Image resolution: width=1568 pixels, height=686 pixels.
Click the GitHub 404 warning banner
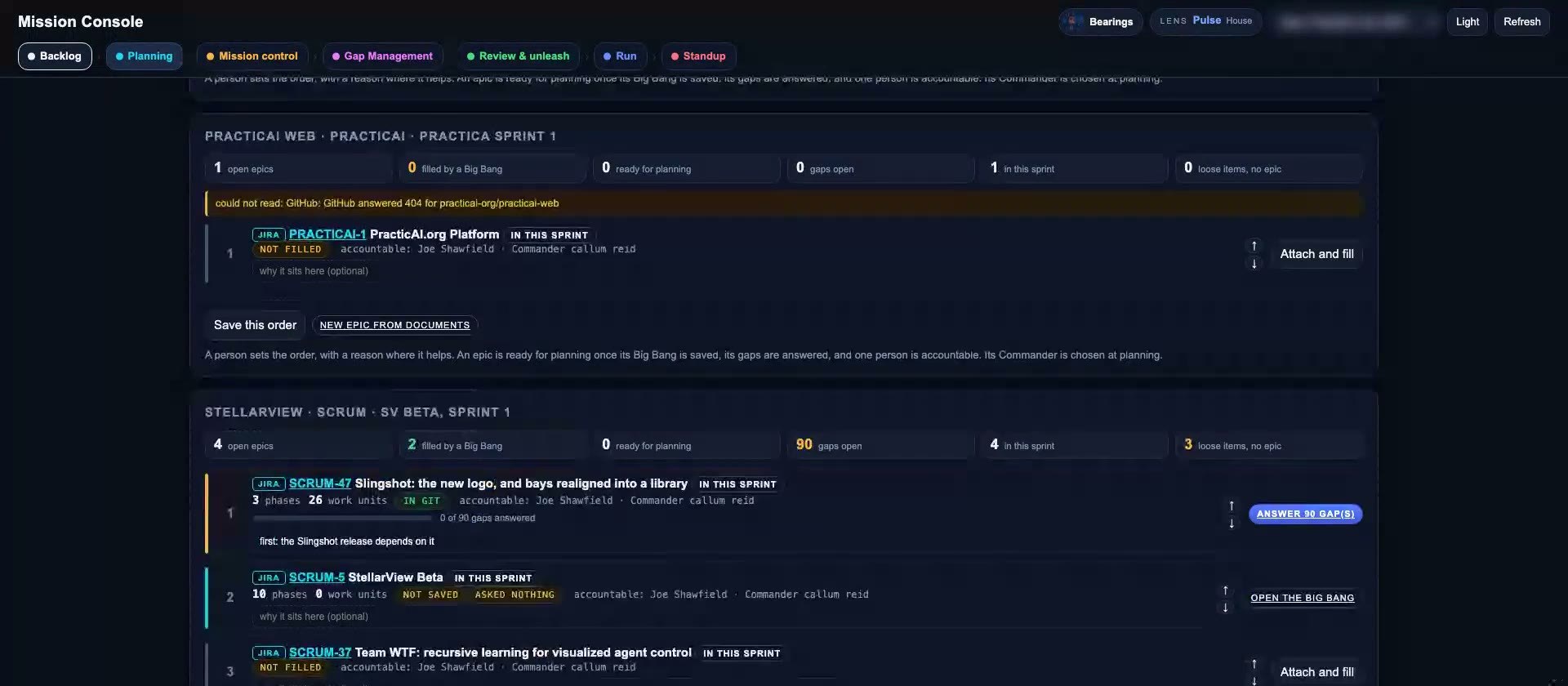pos(784,203)
